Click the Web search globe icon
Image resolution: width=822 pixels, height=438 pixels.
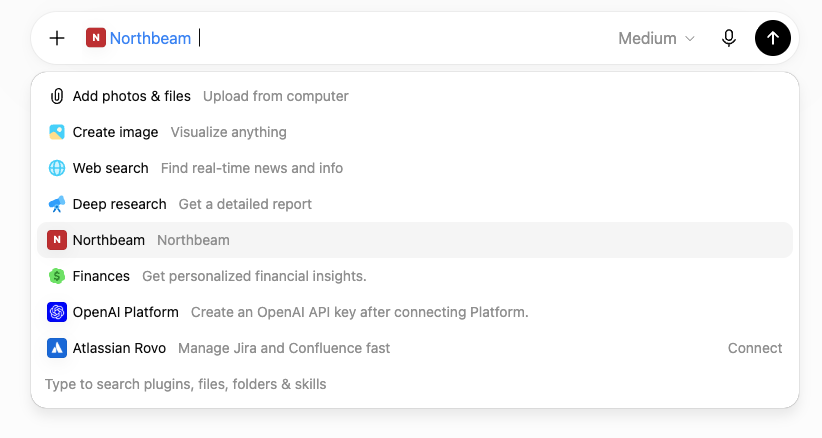(57, 168)
